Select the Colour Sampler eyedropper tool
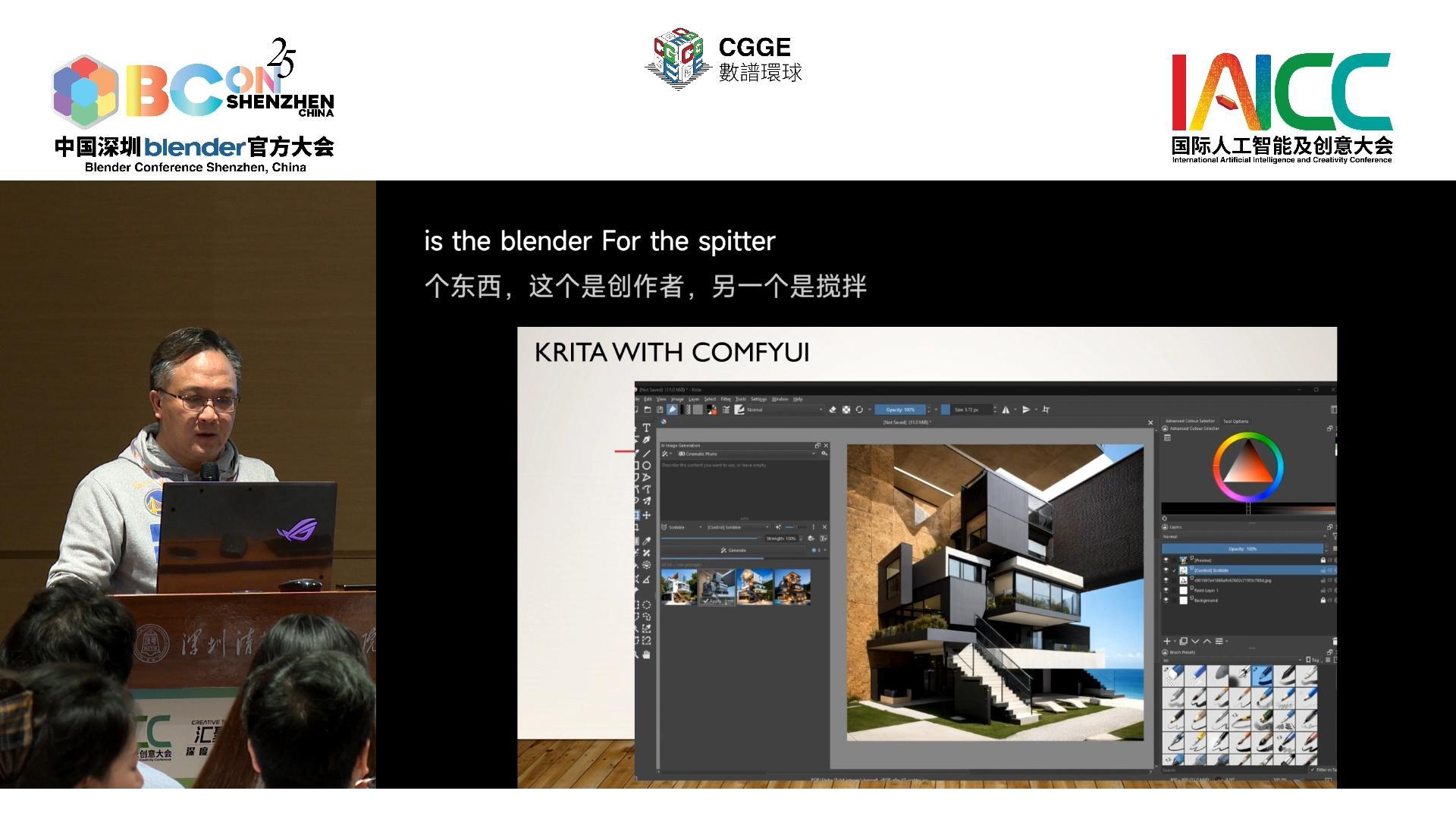 coord(646,541)
